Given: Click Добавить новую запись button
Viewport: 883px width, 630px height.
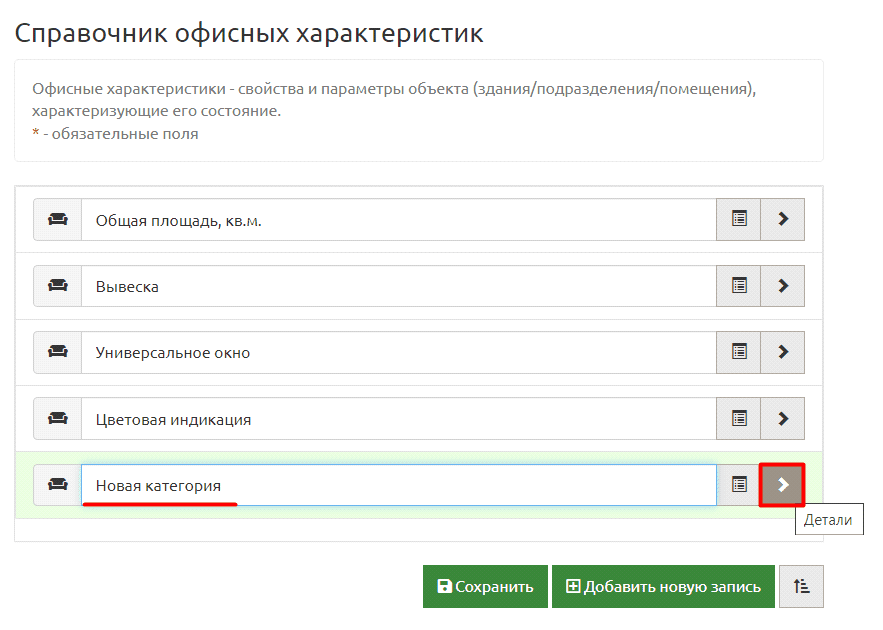Looking at the screenshot, I should [x=663, y=587].
